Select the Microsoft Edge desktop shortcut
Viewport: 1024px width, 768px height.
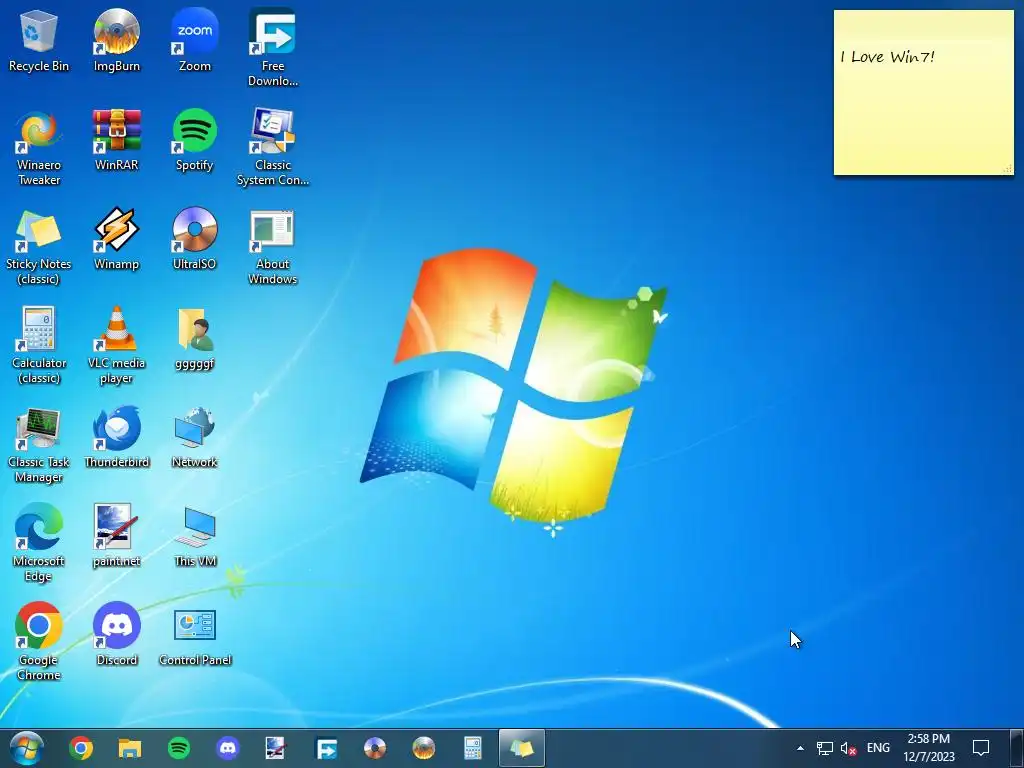(39, 543)
